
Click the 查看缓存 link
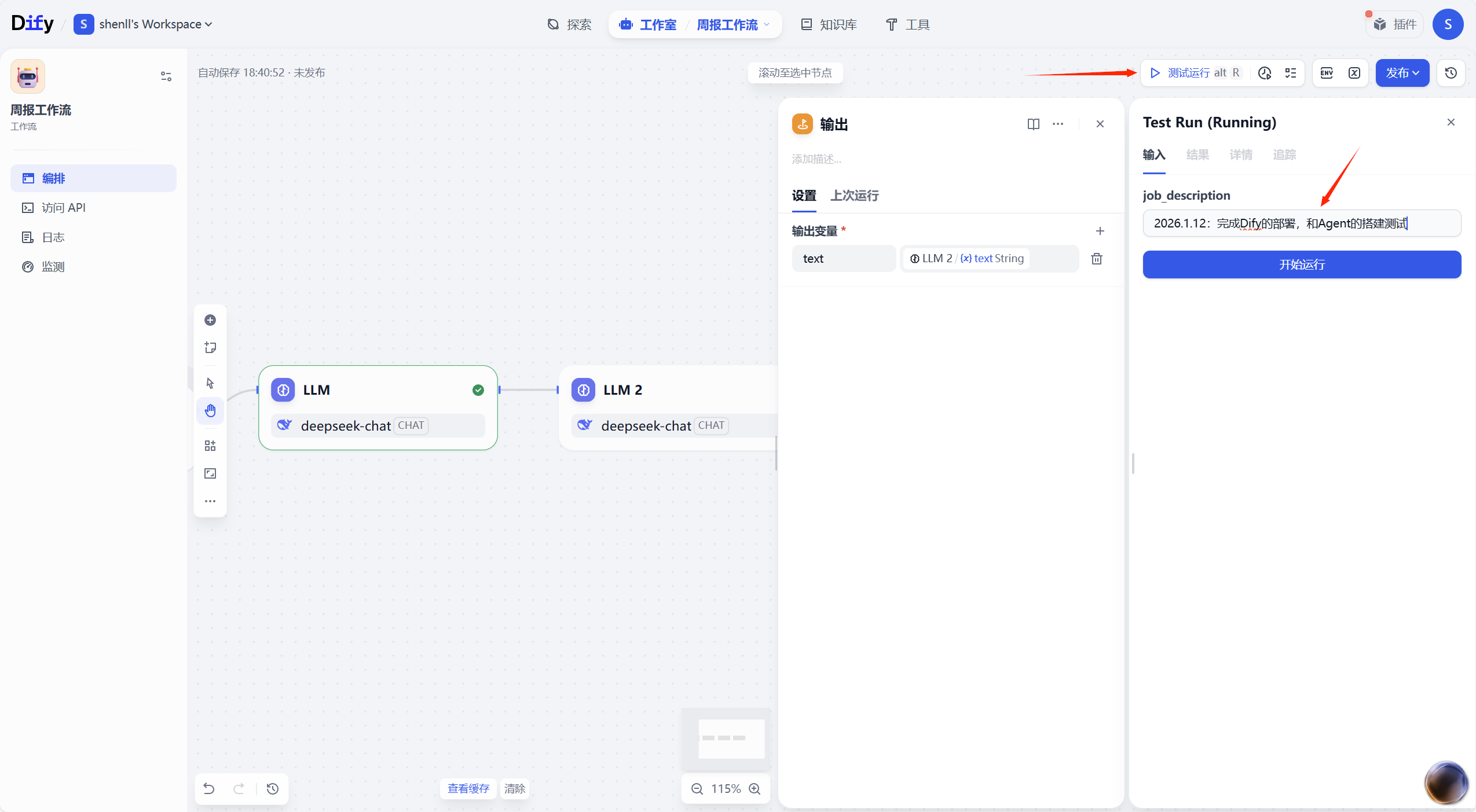[x=468, y=789]
